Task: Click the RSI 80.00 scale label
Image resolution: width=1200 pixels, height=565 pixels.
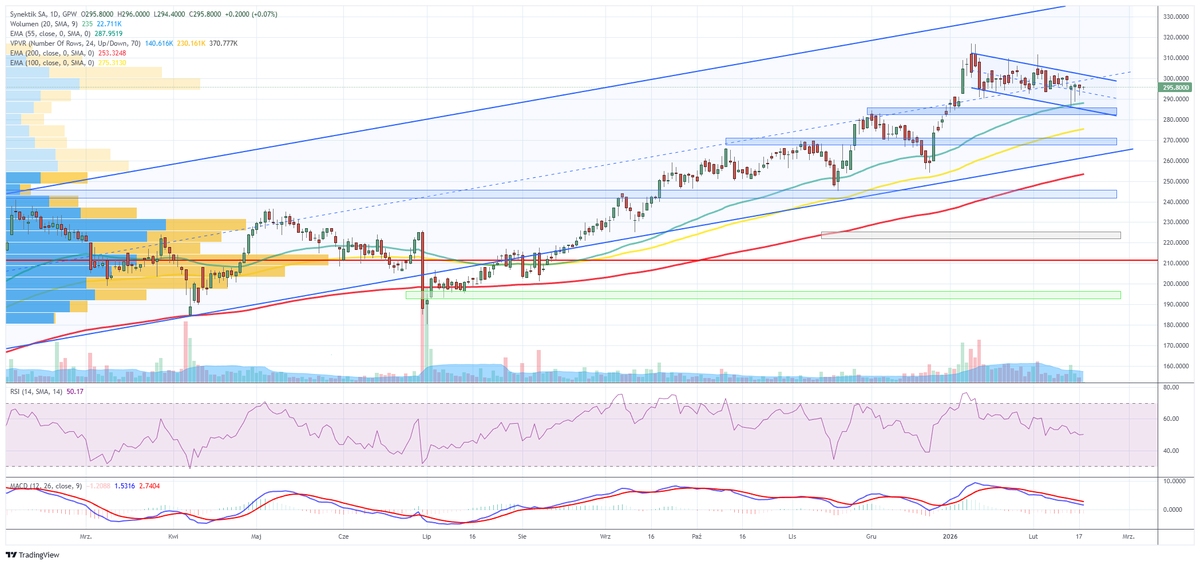Action: [x=1171, y=387]
